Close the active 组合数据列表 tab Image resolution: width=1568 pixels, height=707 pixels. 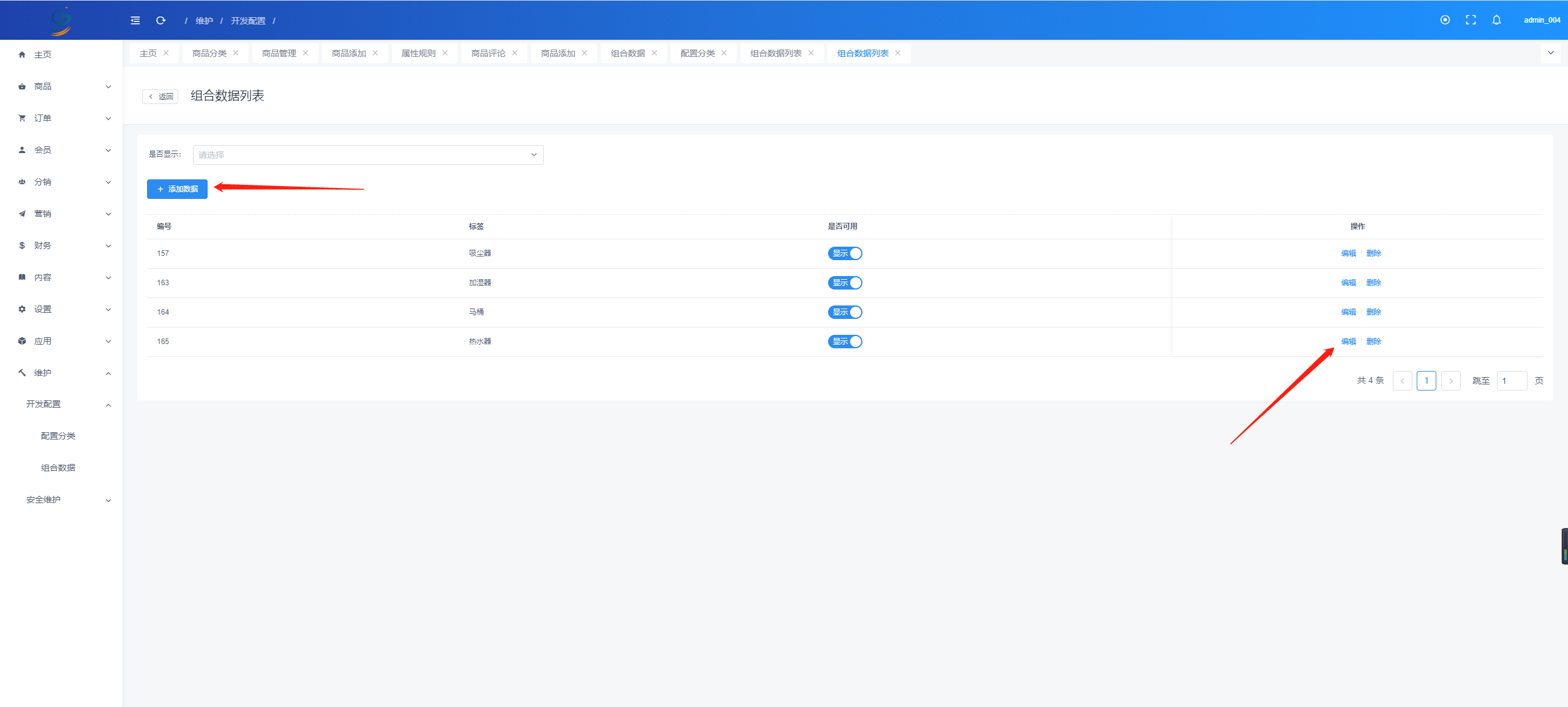click(898, 53)
